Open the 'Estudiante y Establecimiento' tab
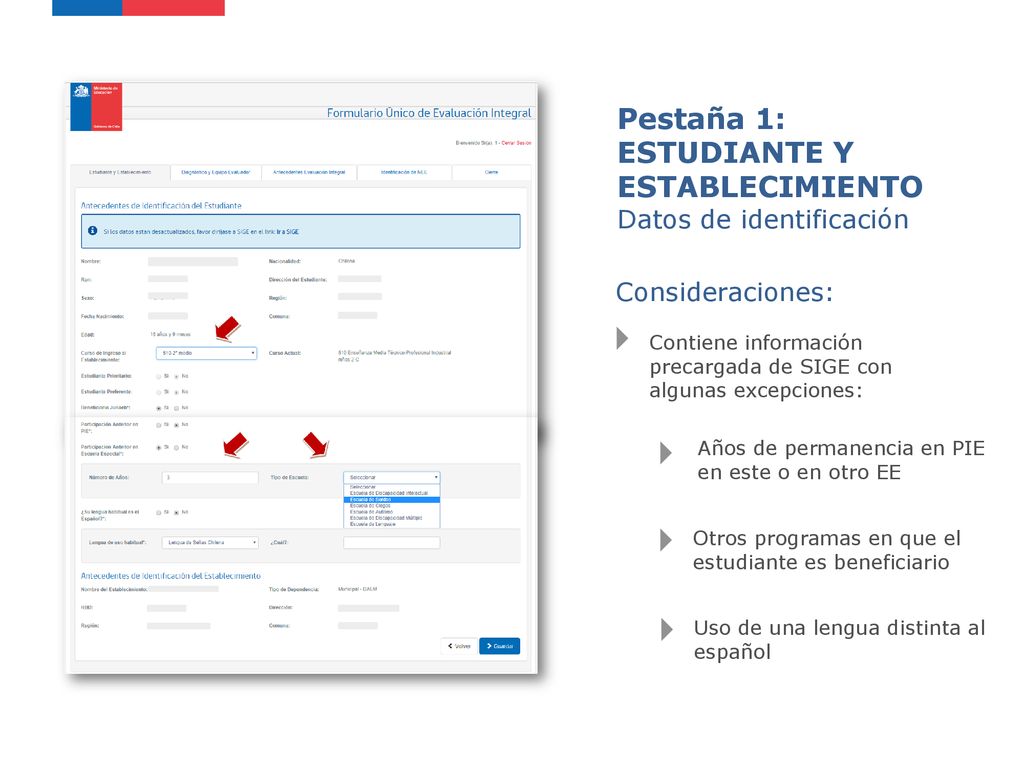Screen dimensions: 1024x768 (120, 172)
